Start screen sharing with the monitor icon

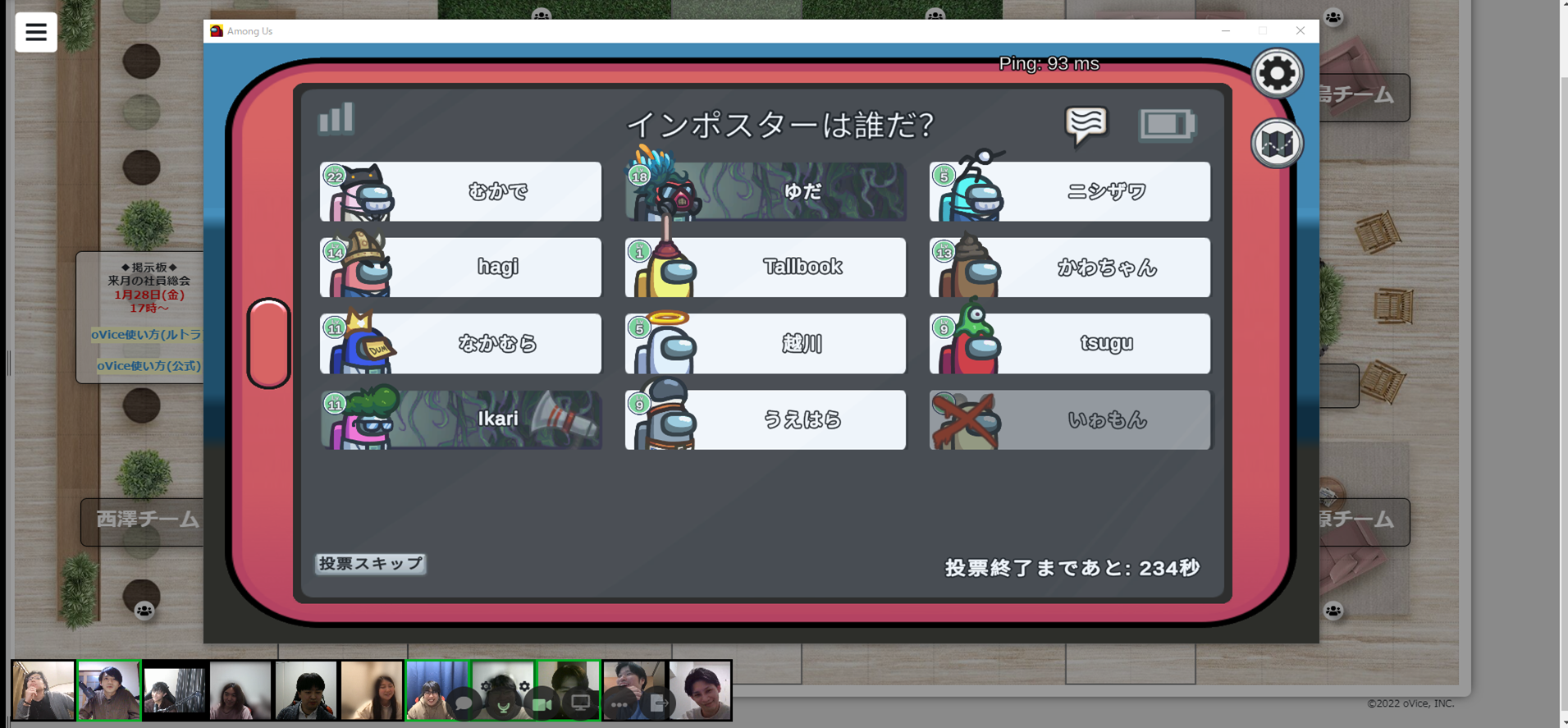[x=581, y=703]
